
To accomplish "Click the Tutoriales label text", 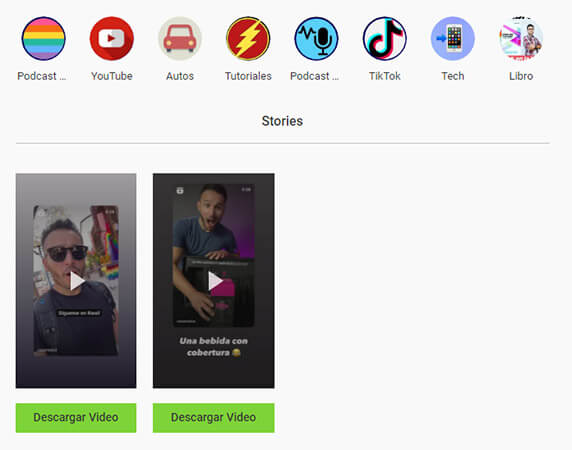I will coord(248,76).
